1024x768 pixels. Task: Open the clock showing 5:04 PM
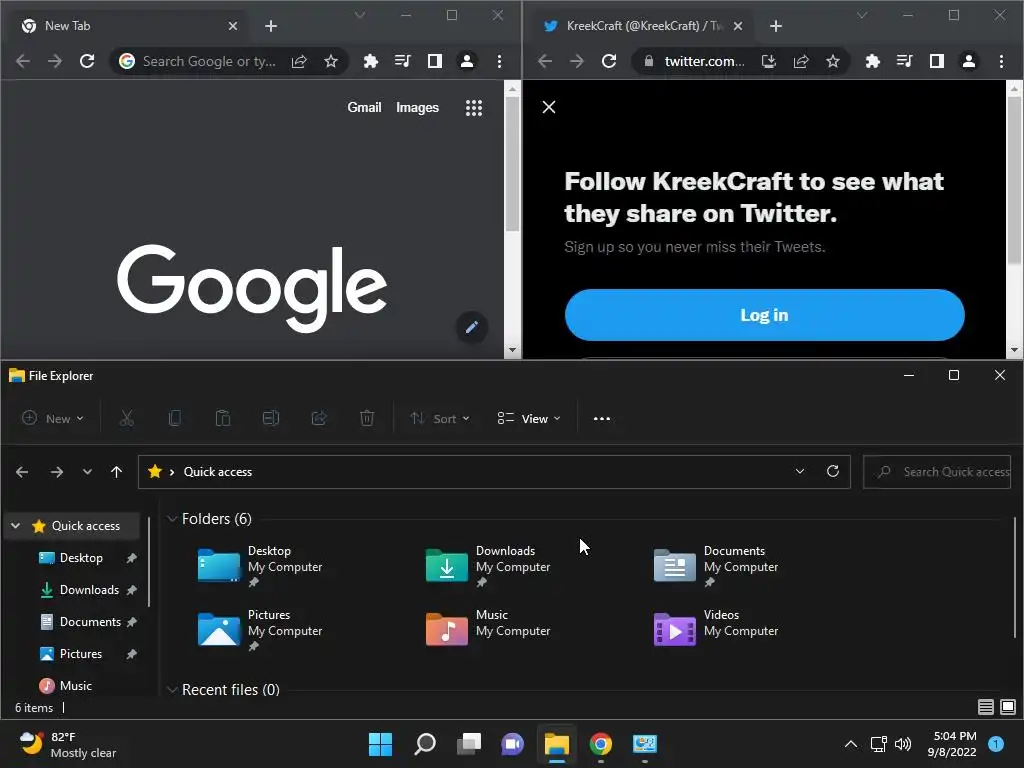tap(952, 744)
